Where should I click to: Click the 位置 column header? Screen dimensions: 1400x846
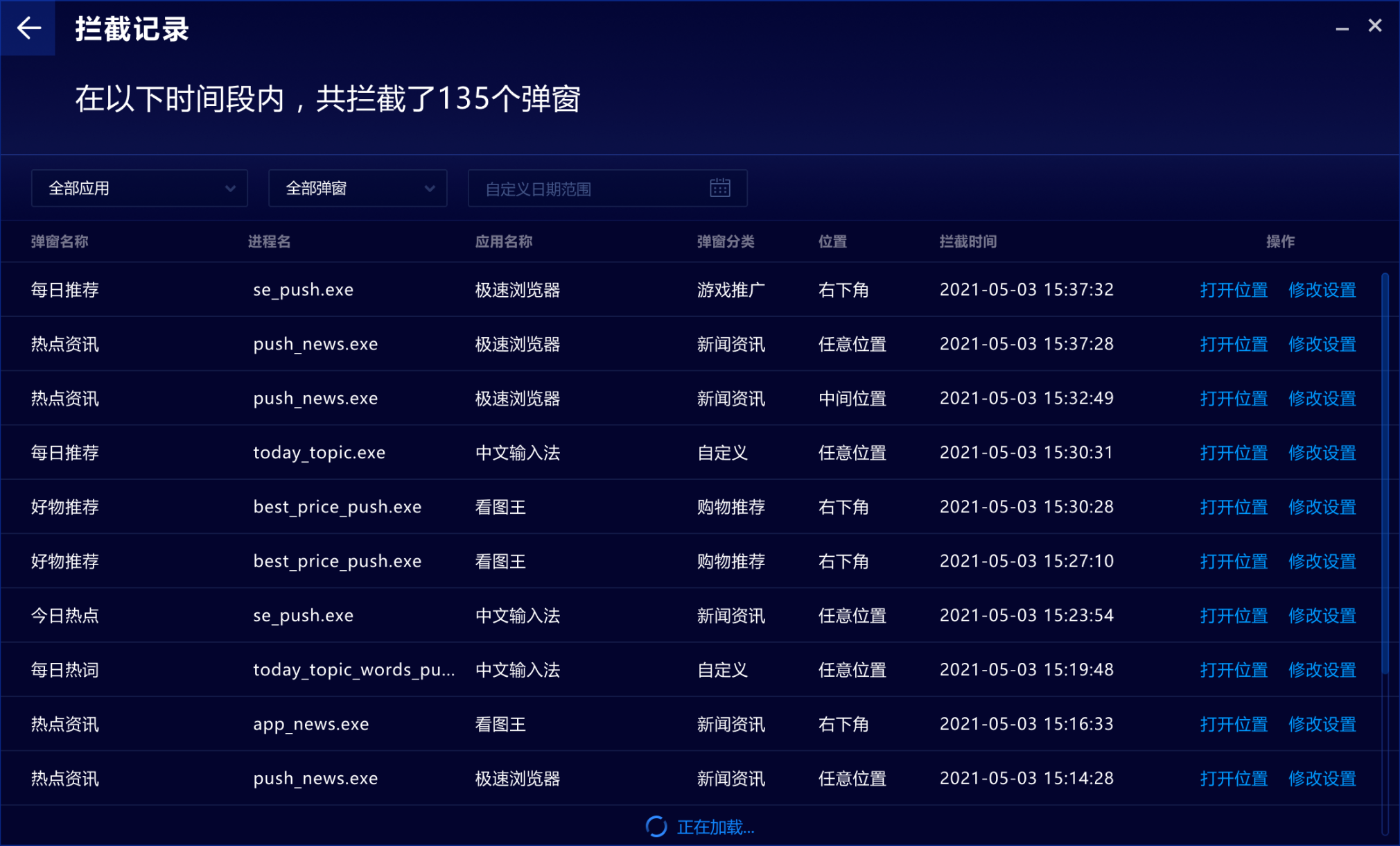click(832, 241)
